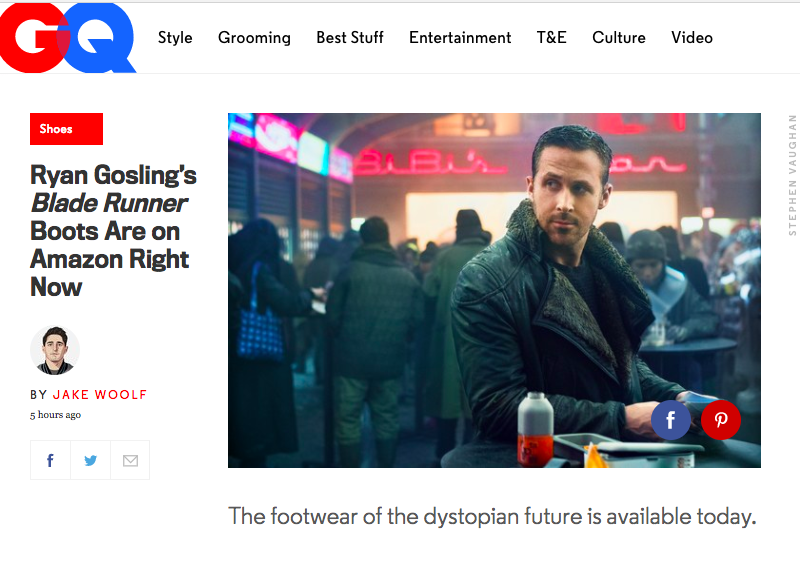Click the blue Facebook circle on photo
Screen dimensions: 800x569
[x=670, y=420]
